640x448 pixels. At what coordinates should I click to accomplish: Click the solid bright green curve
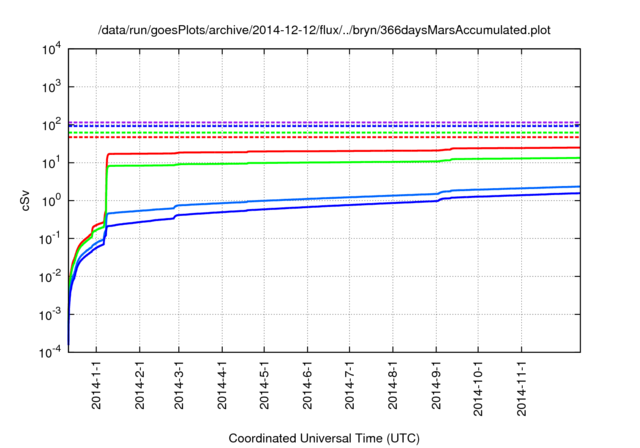pyautogui.click(x=350, y=162)
